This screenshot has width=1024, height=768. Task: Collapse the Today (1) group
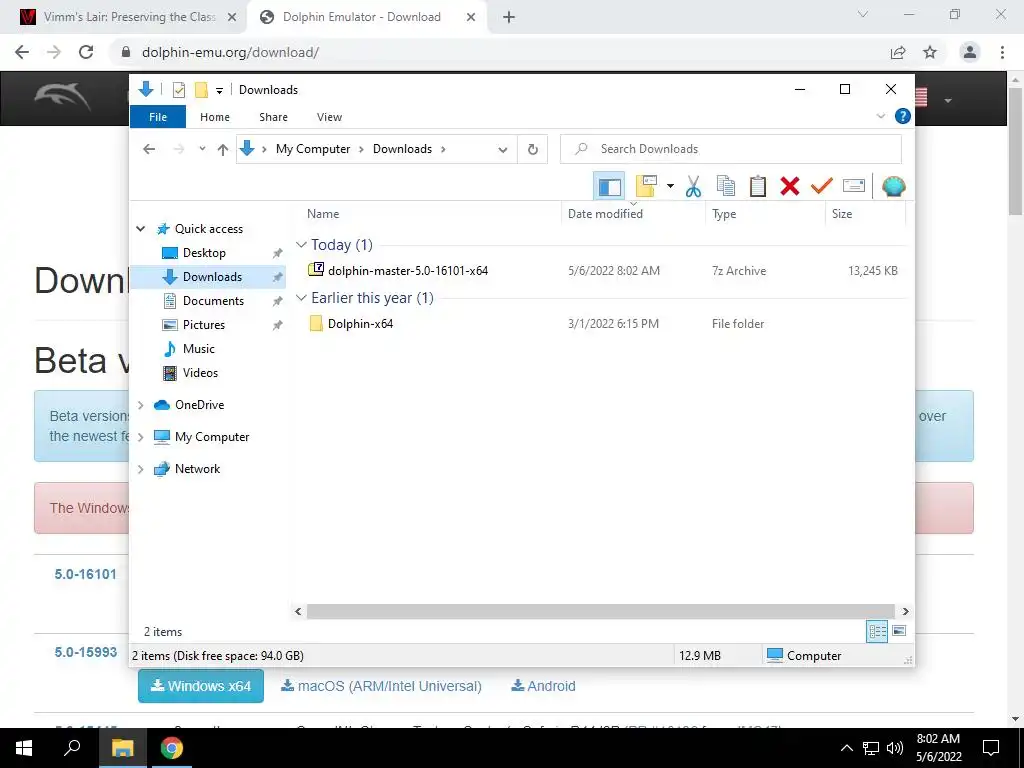click(x=301, y=245)
